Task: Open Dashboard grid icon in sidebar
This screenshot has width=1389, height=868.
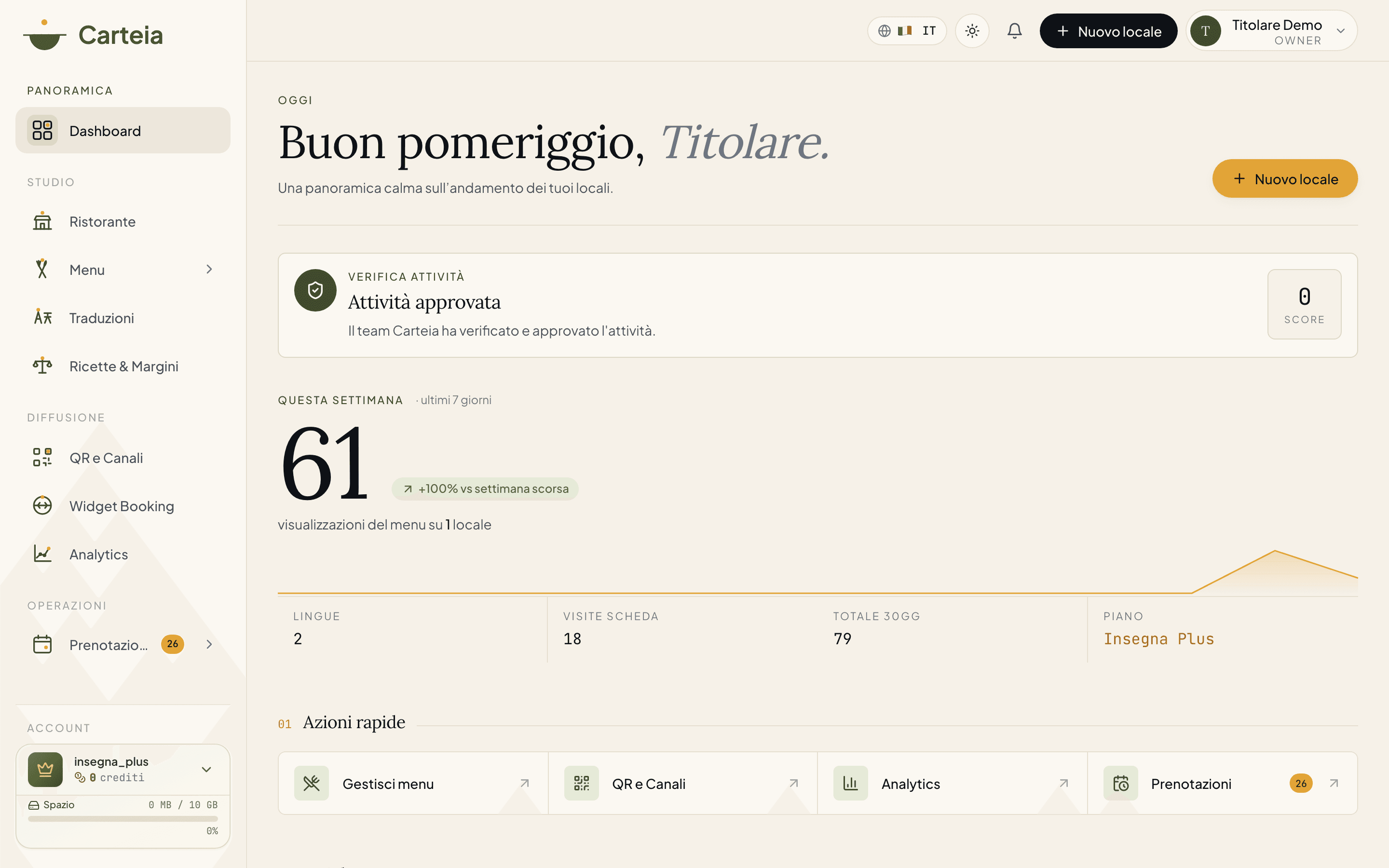Action: [x=42, y=130]
